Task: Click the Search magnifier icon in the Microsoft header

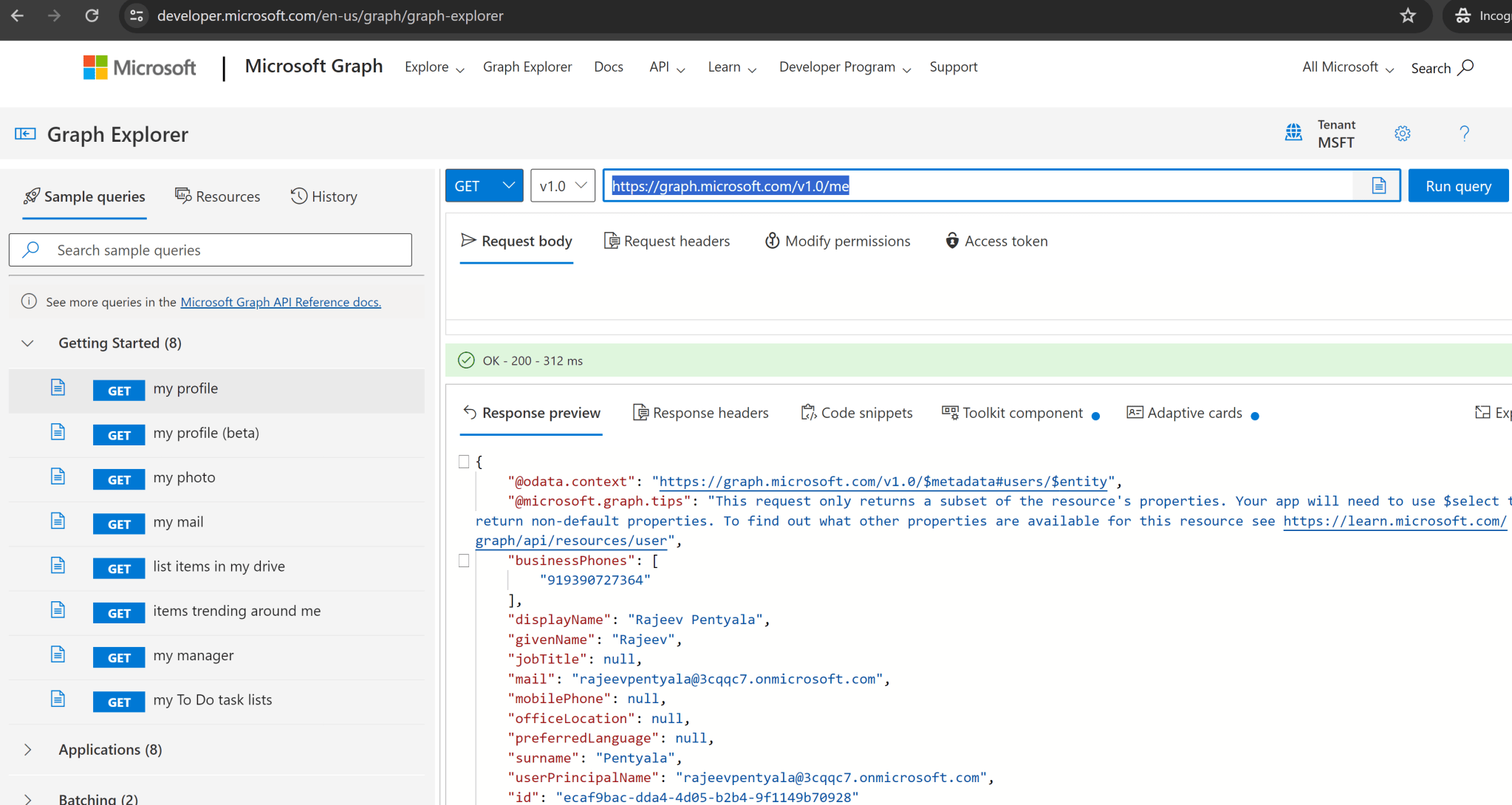Action: tap(1466, 67)
